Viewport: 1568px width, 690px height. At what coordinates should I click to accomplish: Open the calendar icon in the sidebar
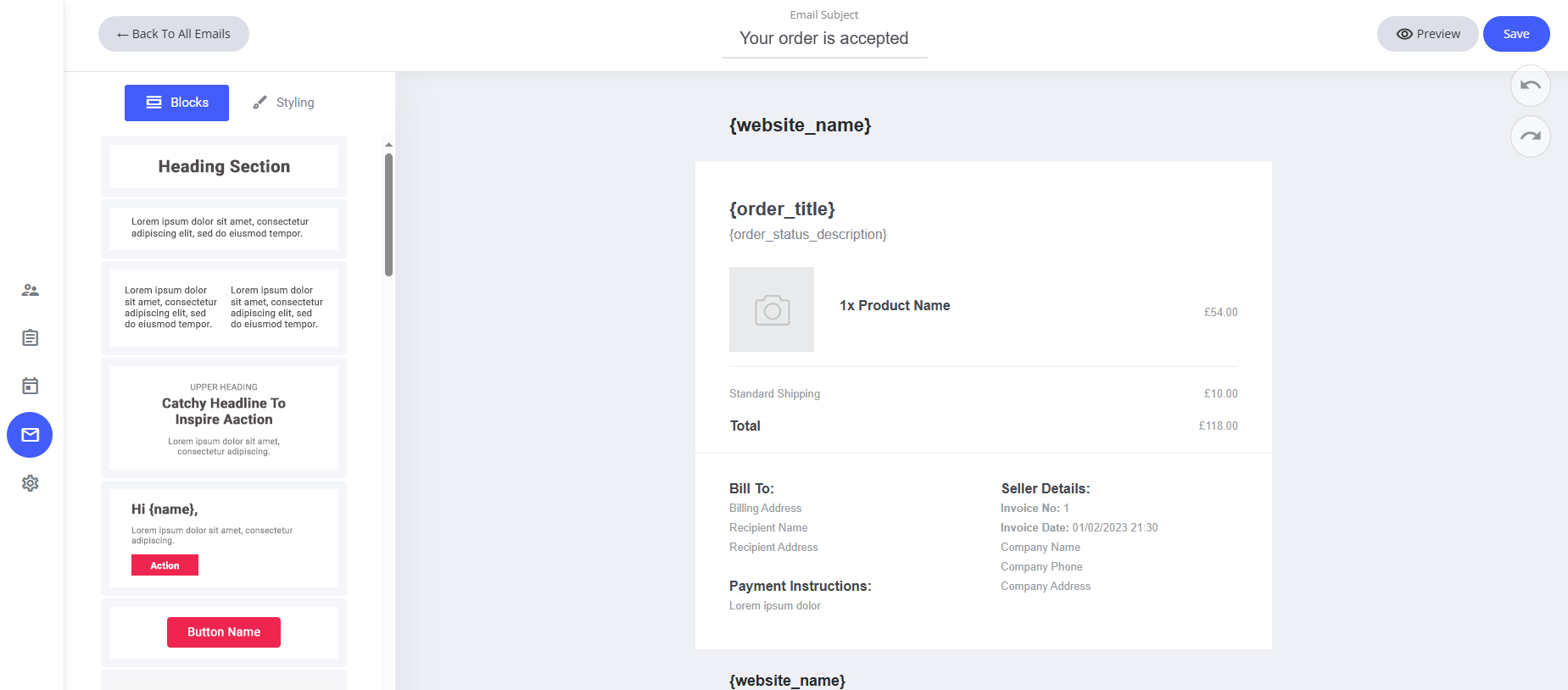click(31, 386)
